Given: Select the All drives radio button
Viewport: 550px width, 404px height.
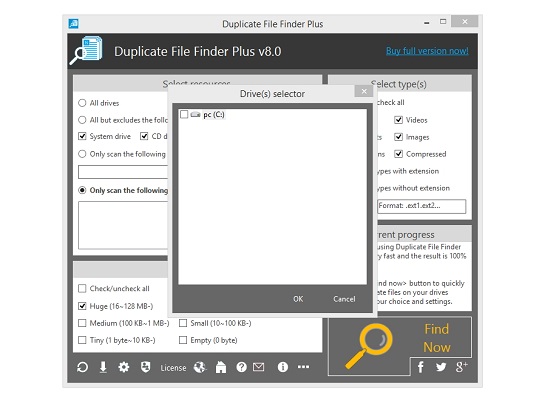Looking at the screenshot, I should [x=82, y=103].
